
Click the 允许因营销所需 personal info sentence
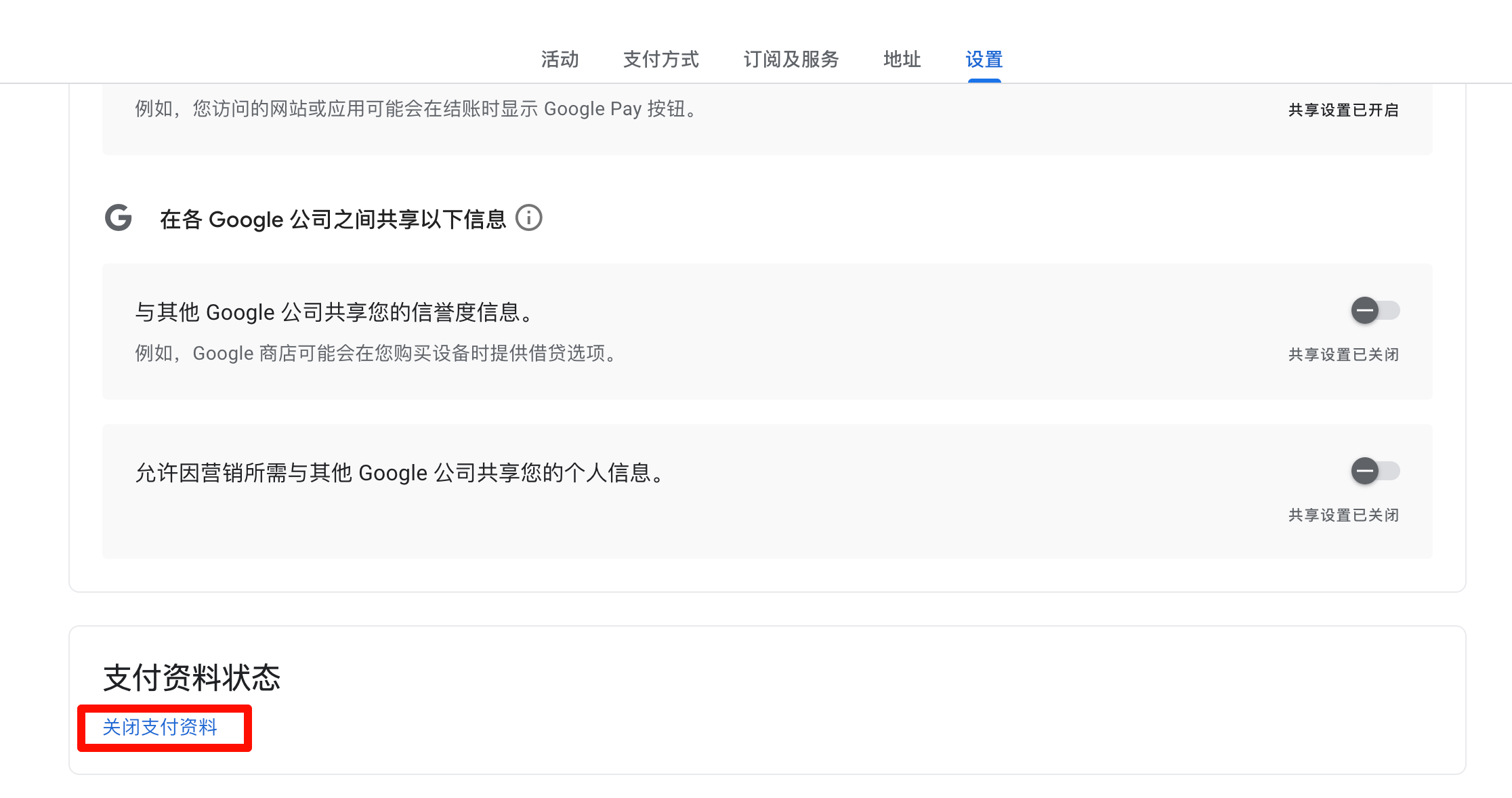400,473
